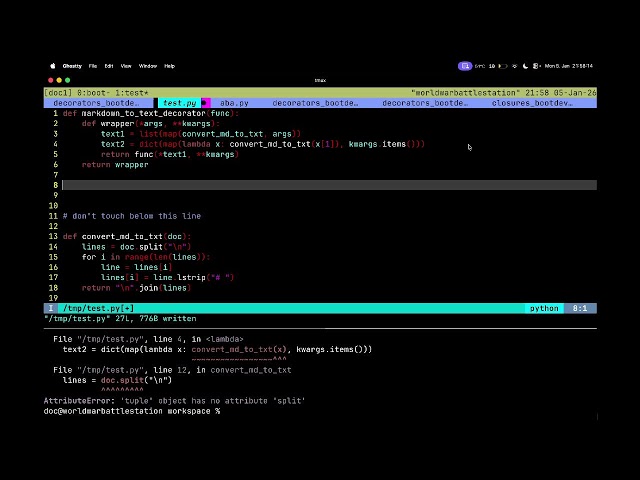Toggle Focus mode via the moon icon
The image size is (640, 480).
[x=525, y=66]
